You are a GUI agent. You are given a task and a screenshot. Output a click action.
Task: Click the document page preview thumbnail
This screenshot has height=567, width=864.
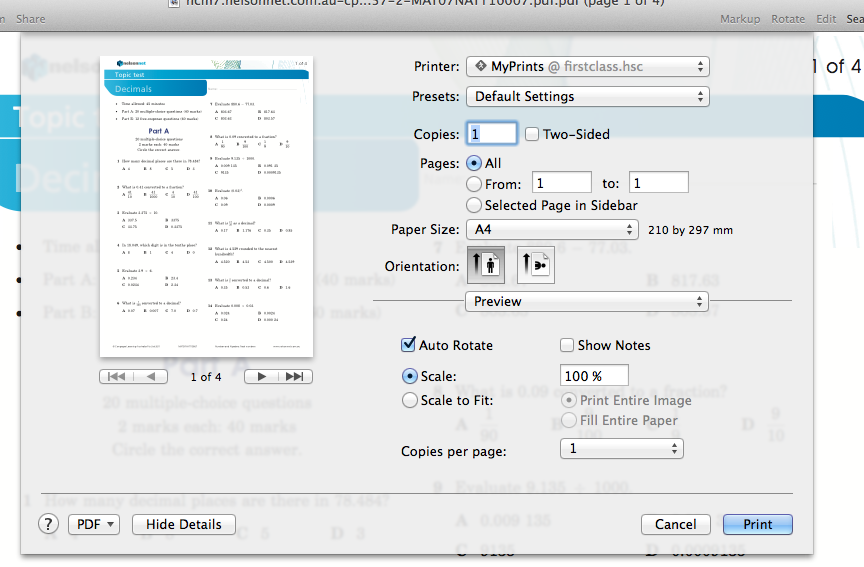tap(206, 207)
